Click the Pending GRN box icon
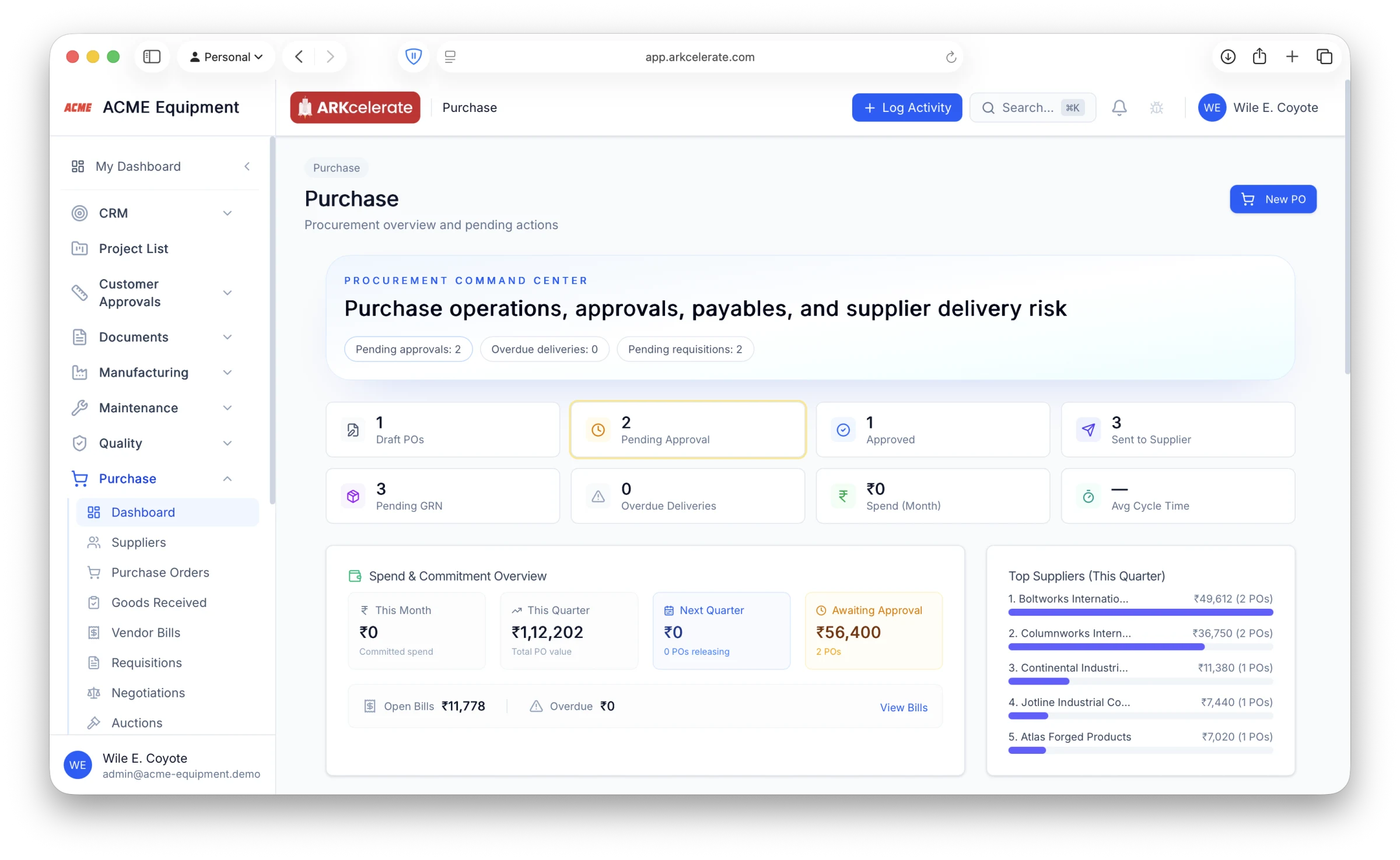The width and height of the screenshot is (1400, 860). pyautogui.click(x=353, y=497)
